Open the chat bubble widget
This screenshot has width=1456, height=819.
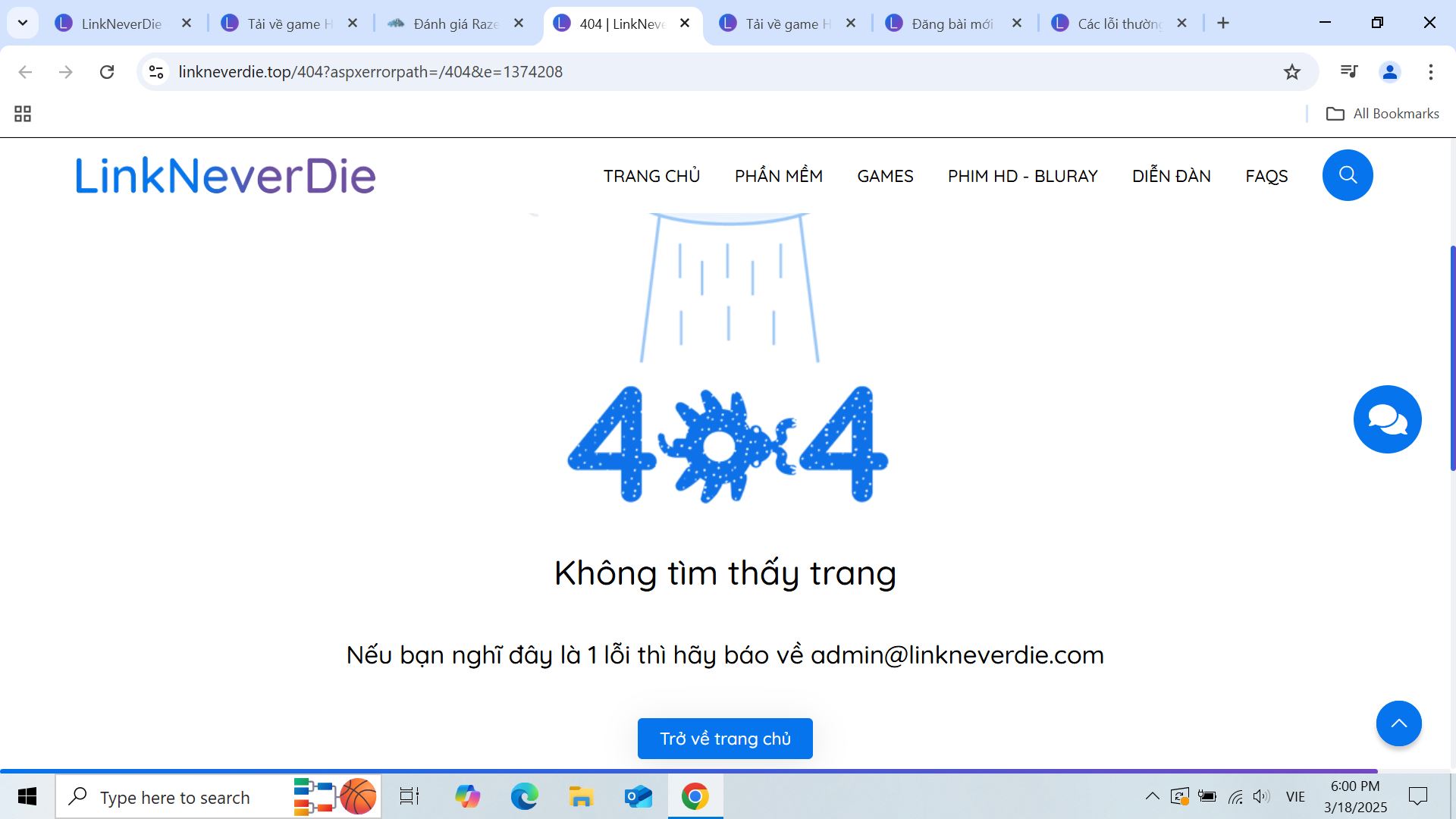coord(1387,419)
